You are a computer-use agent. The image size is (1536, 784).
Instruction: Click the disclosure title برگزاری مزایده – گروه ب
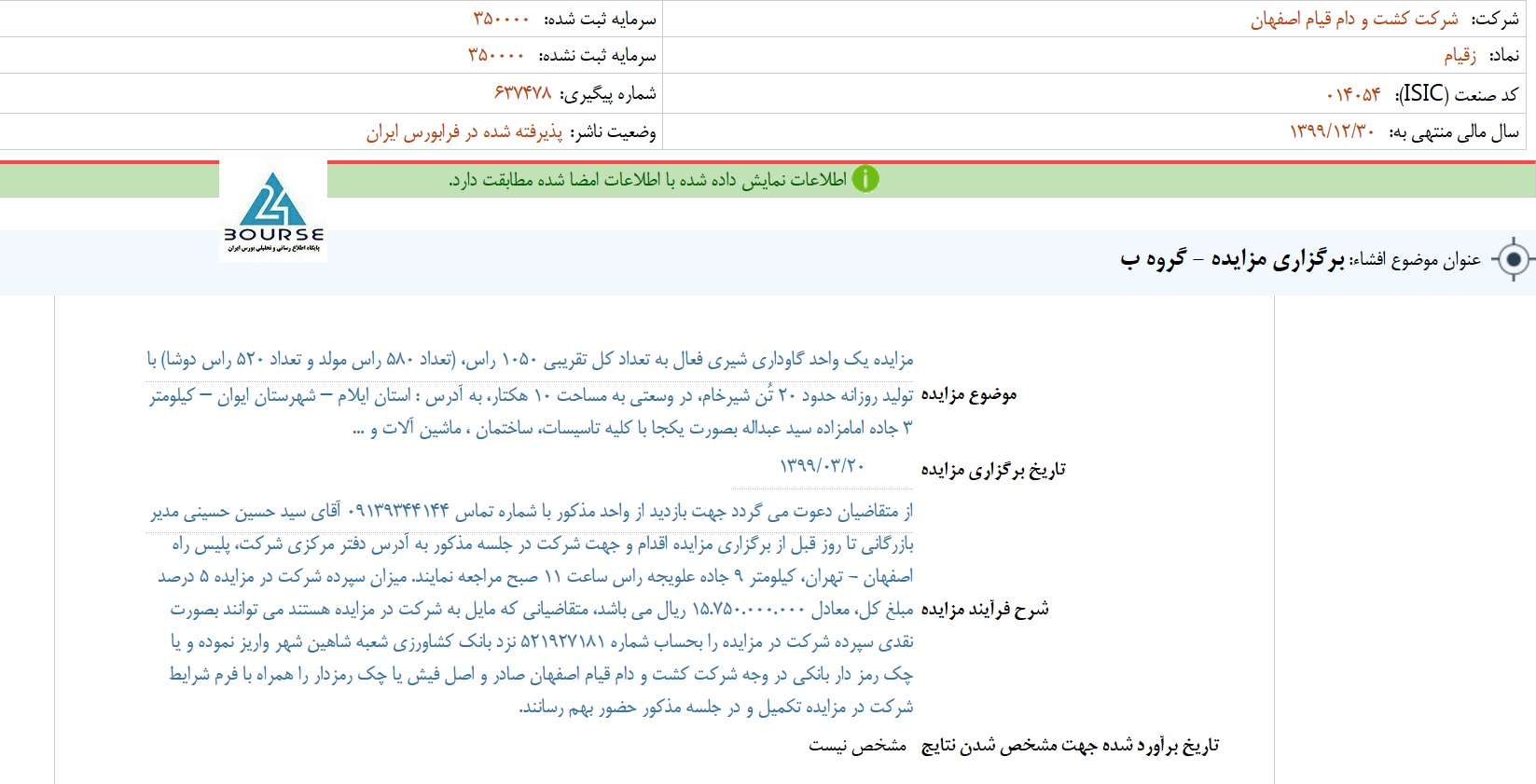tap(1232, 259)
